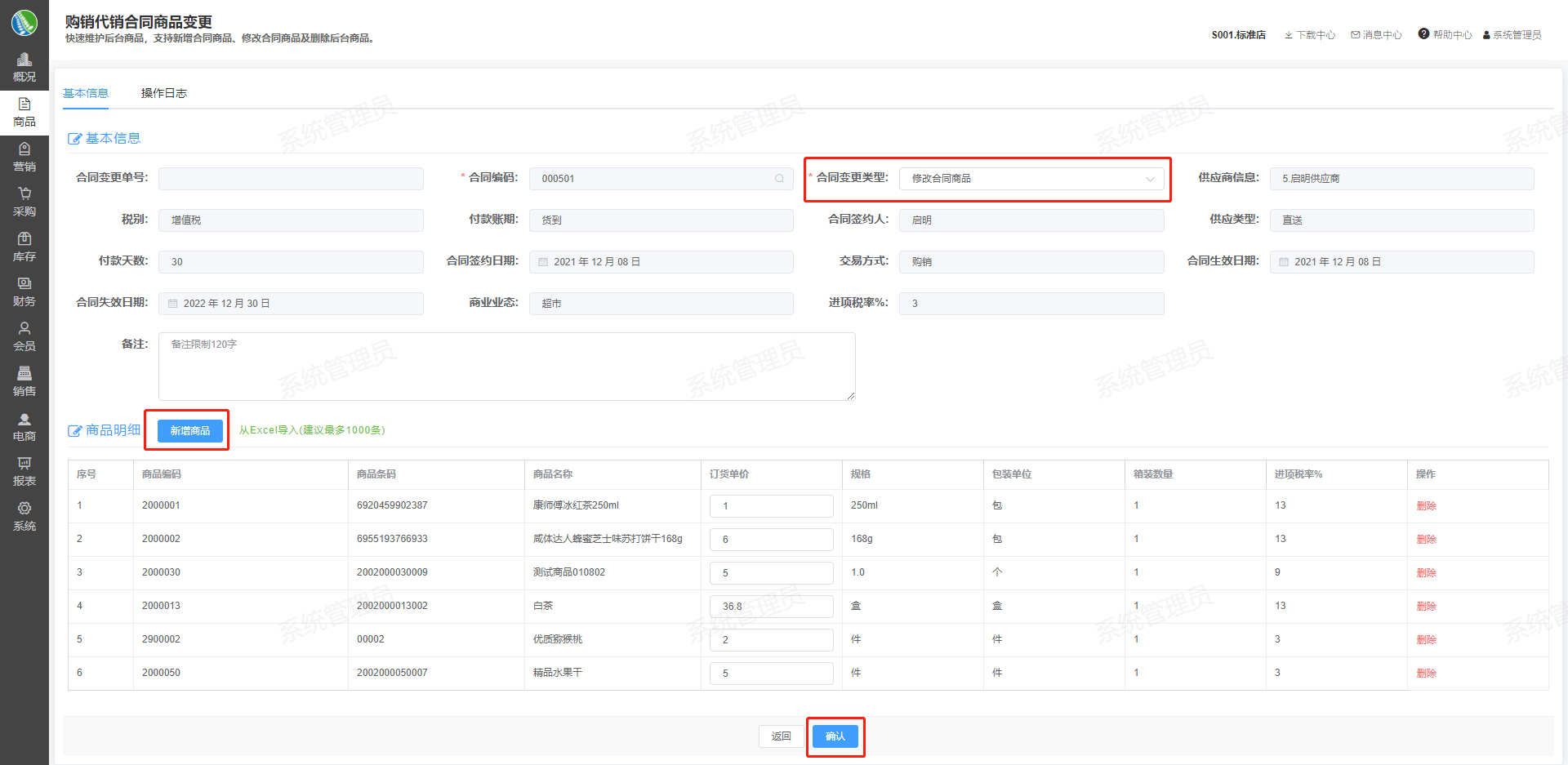
Task: Click the 新增商品 button
Action: 190,431
